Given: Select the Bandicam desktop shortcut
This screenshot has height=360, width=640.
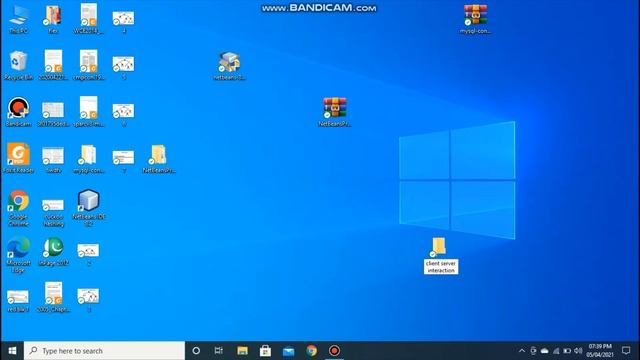Looking at the screenshot, I should click(x=18, y=111).
